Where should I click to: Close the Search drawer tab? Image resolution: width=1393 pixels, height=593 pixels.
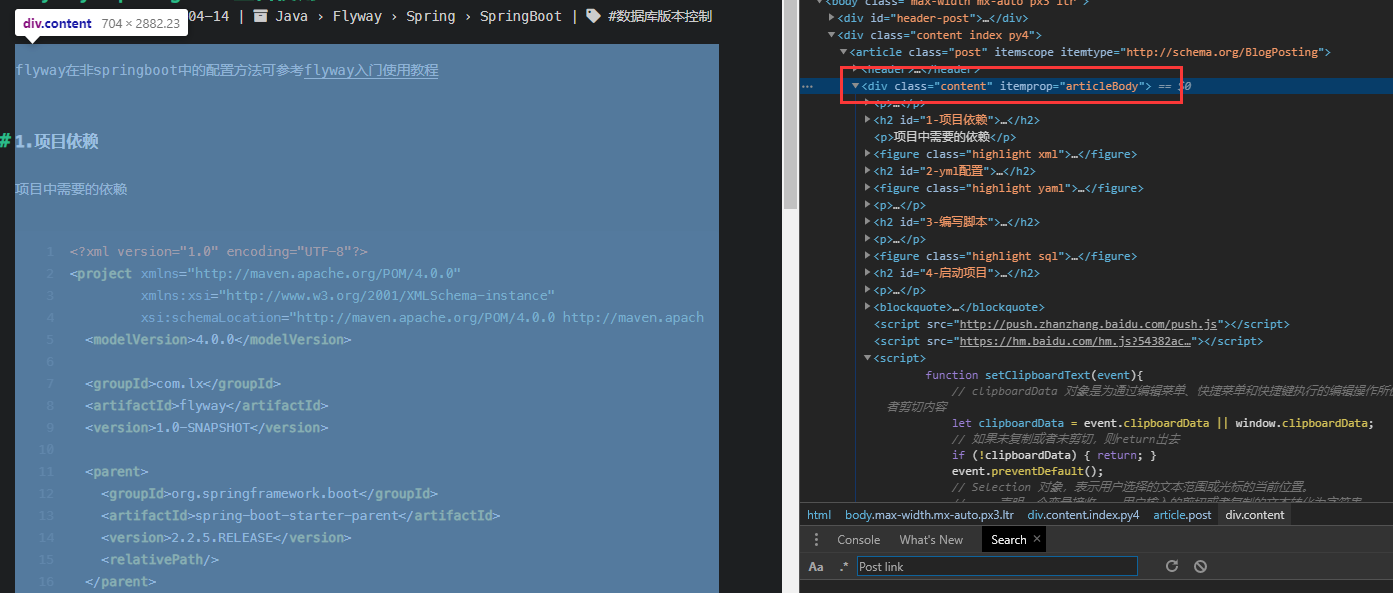coord(1037,539)
